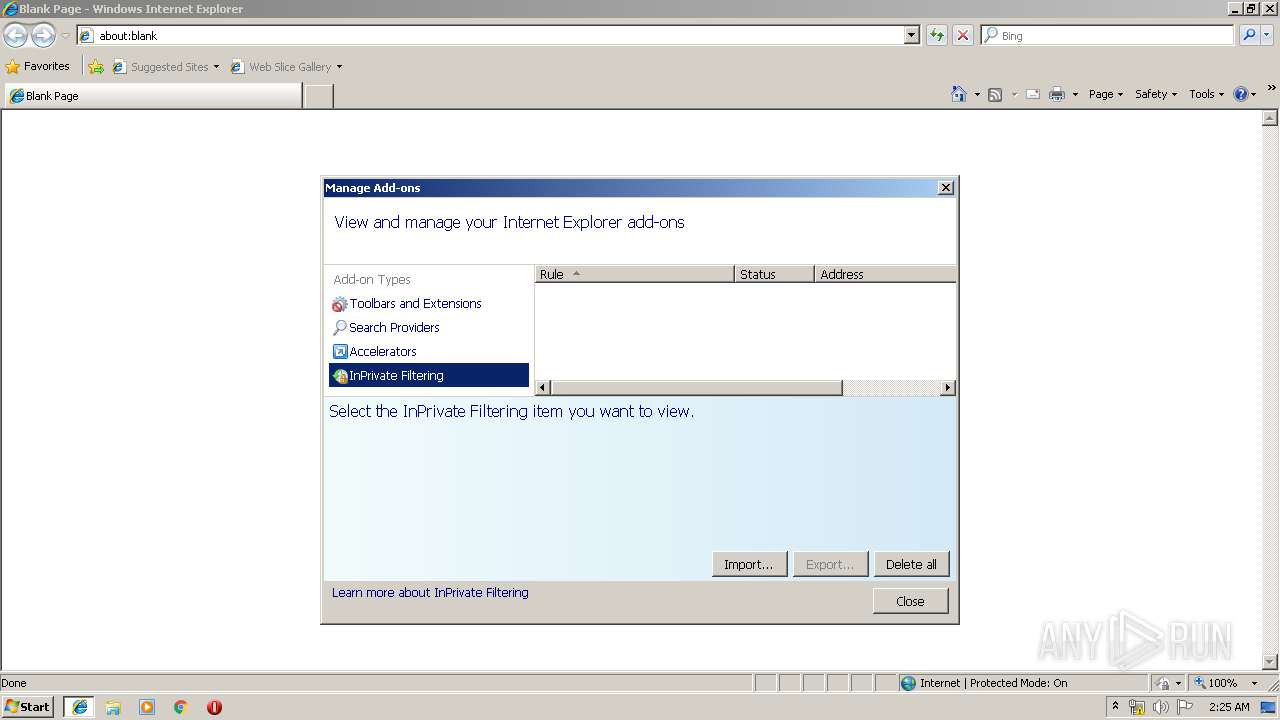Expand the Home button dropdown arrow
Viewport: 1280px width, 720px height.
point(977,94)
